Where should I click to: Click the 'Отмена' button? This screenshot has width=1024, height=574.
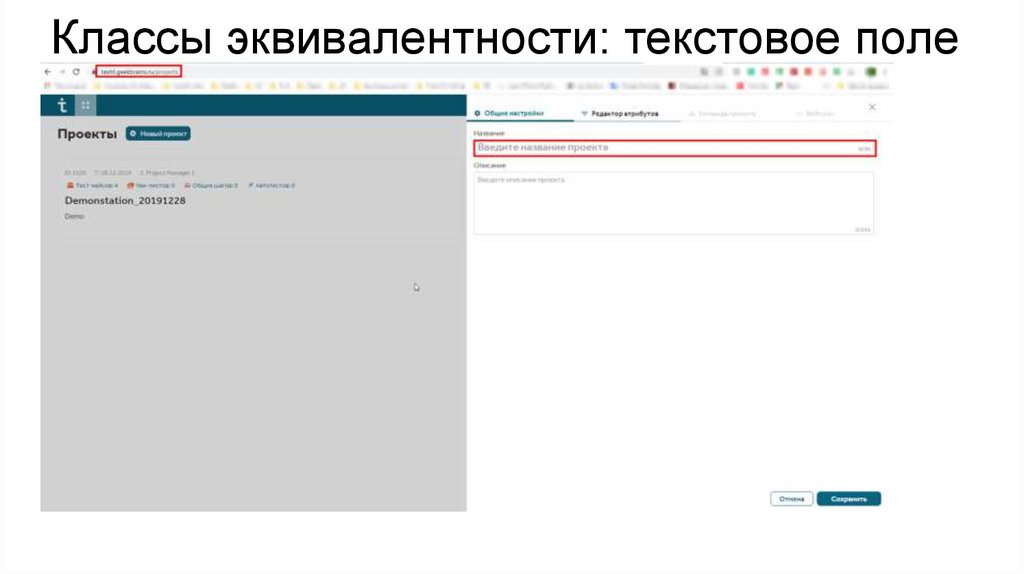tap(792, 499)
